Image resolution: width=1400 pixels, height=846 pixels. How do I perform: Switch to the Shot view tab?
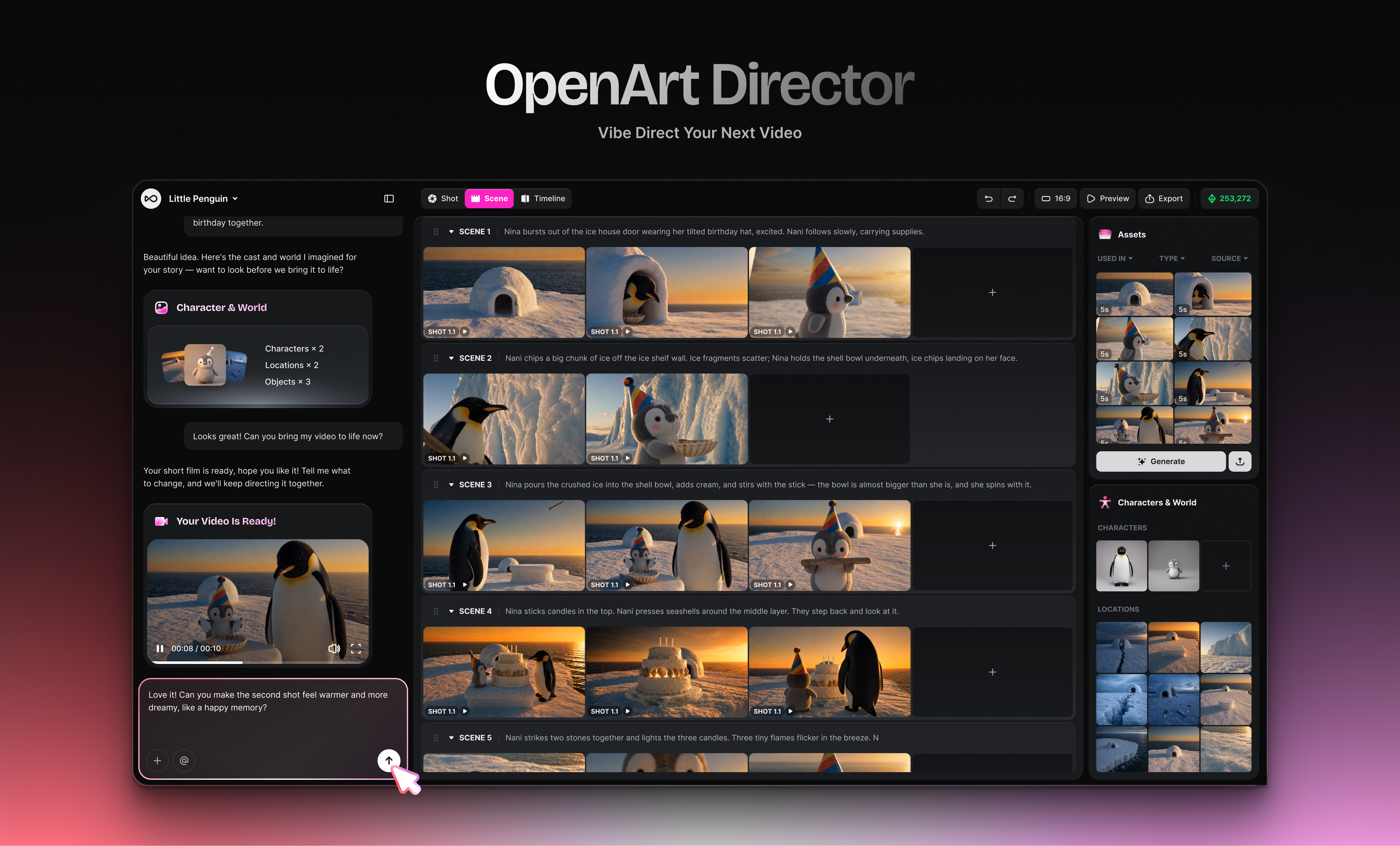click(x=443, y=198)
